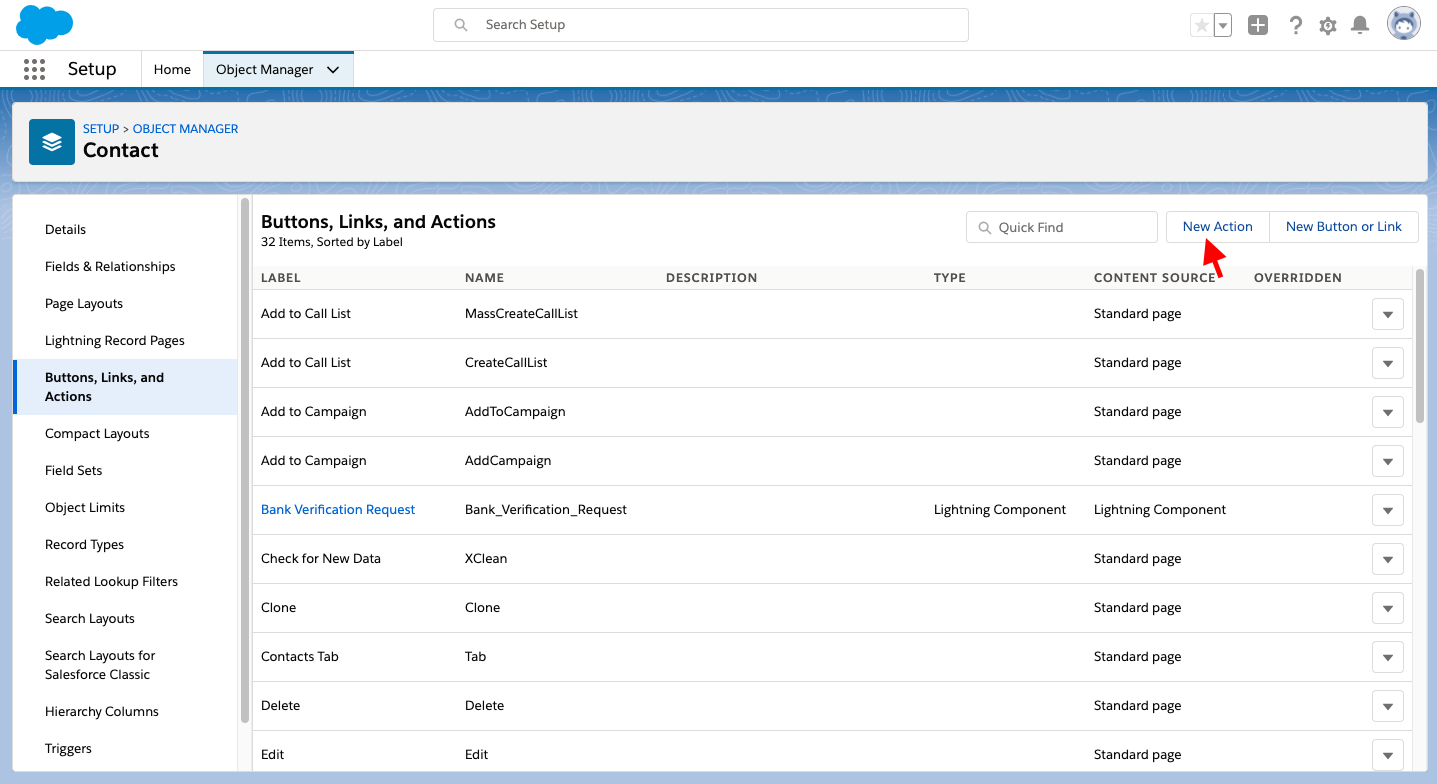Open row menu for Contacts Tab
Image resolution: width=1437 pixels, height=784 pixels.
[x=1387, y=657]
